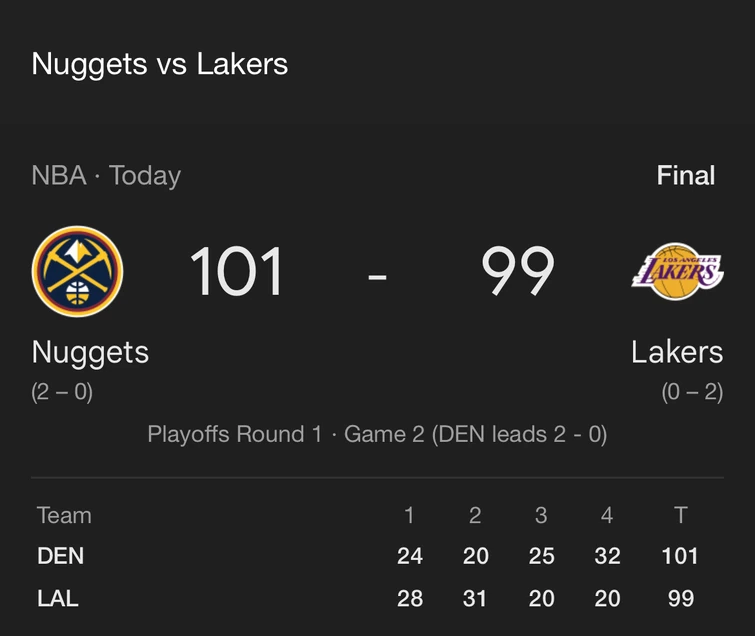This screenshot has width=755, height=636.
Task: Click the Team column header
Action: [64, 515]
